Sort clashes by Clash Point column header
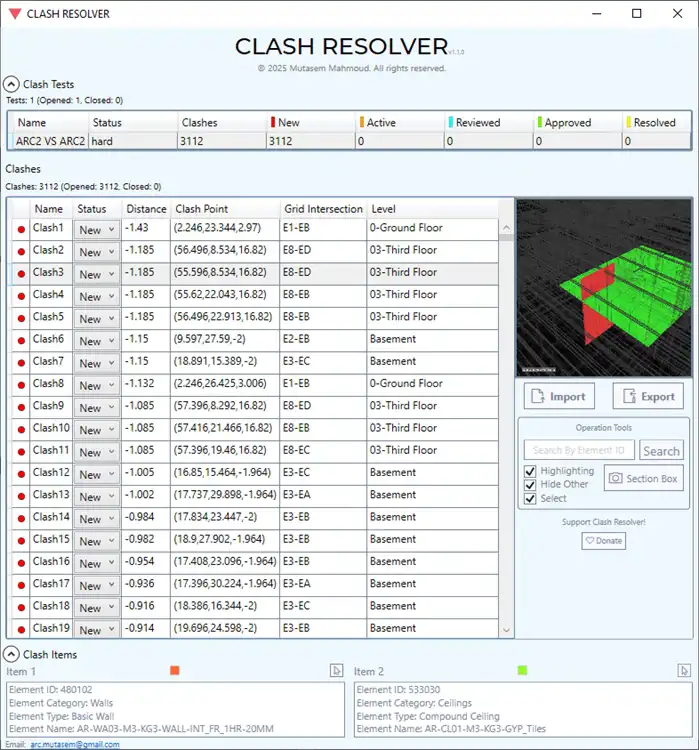This screenshot has height=750, width=699. click(x=225, y=209)
